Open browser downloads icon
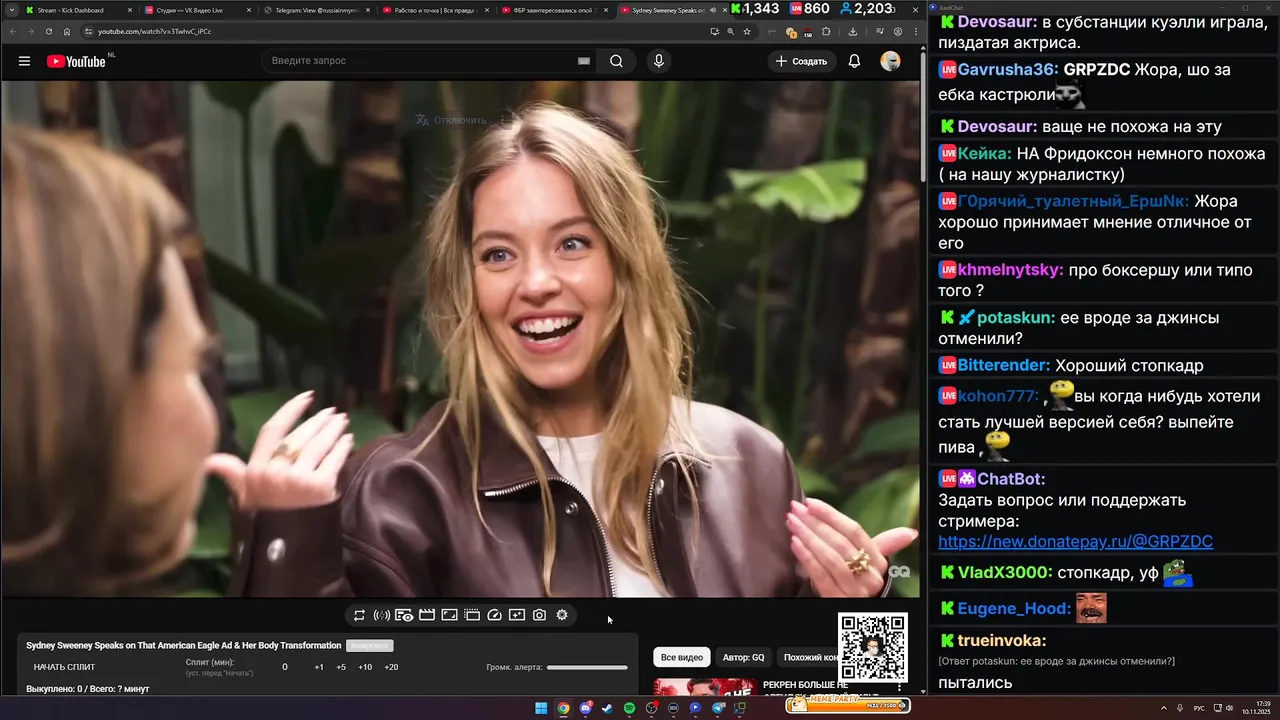 click(852, 31)
